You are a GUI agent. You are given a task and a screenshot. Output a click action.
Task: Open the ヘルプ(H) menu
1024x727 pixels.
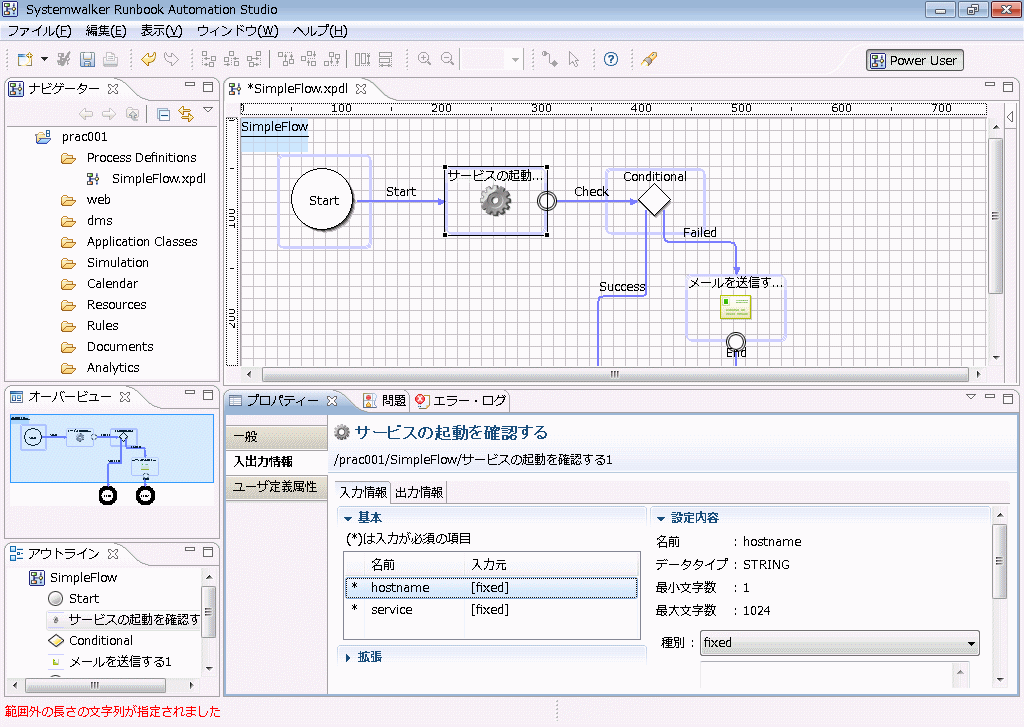coord(319,31)
